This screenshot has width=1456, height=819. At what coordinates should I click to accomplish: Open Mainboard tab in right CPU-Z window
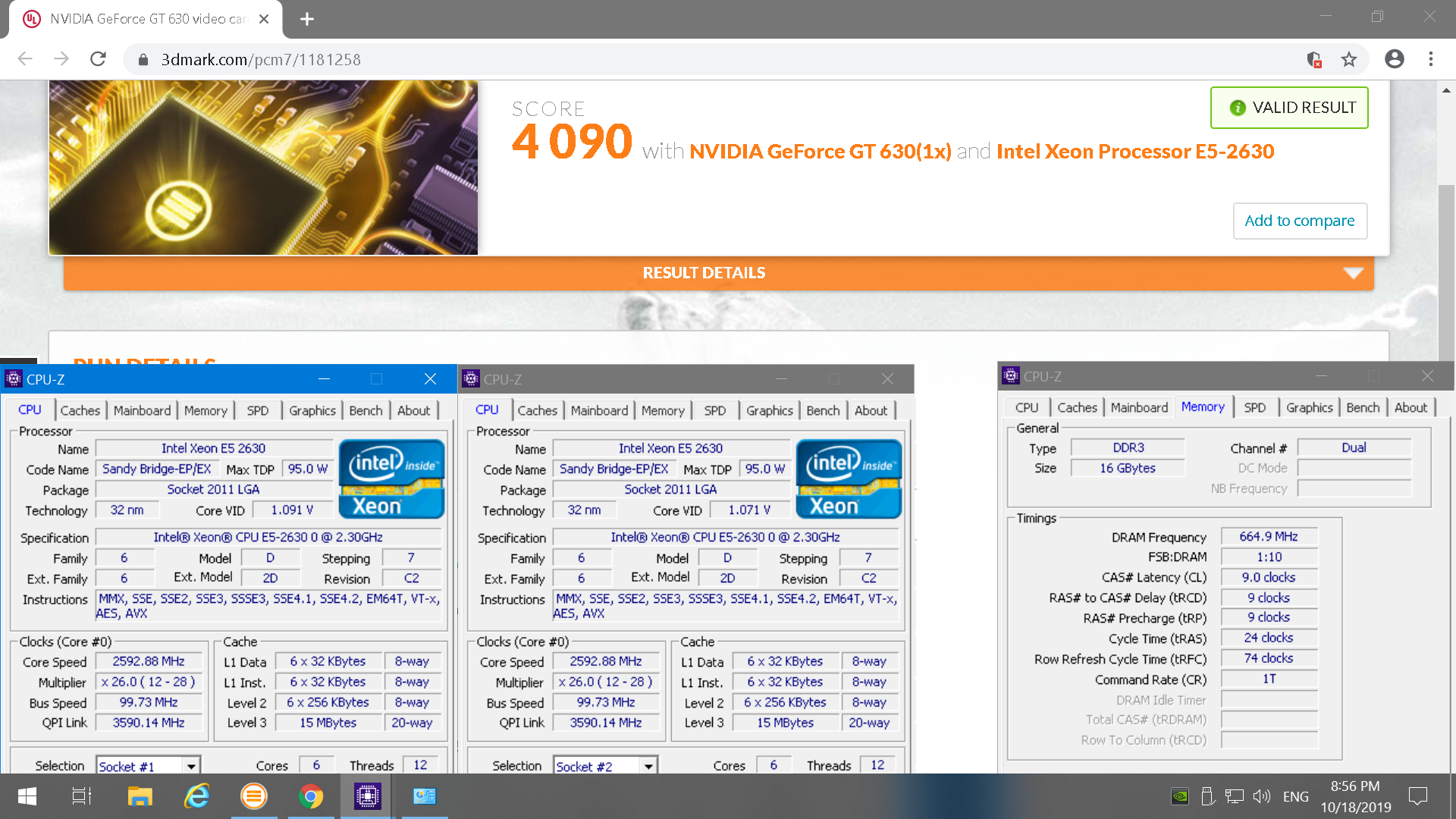(x=1139, y=407)
